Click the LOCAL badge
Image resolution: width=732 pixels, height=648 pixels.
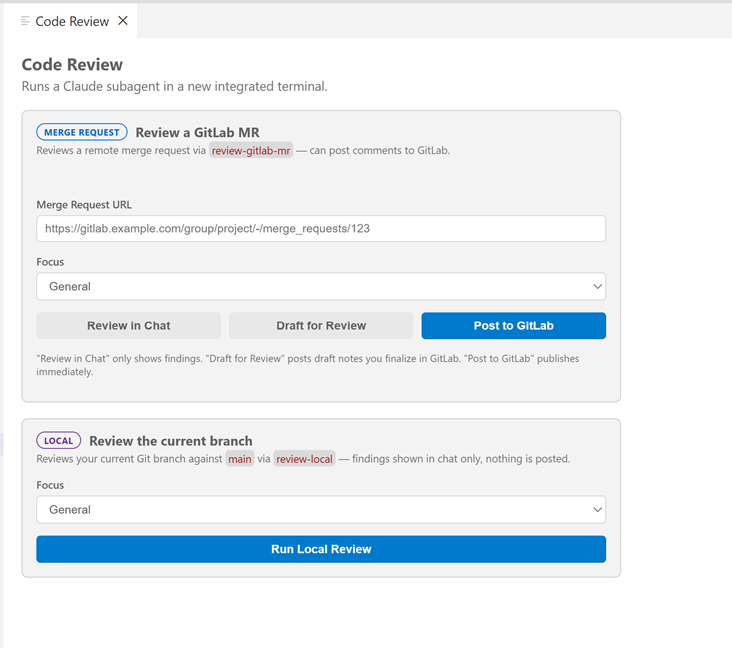pyautogui.click(x=59, y=440)
